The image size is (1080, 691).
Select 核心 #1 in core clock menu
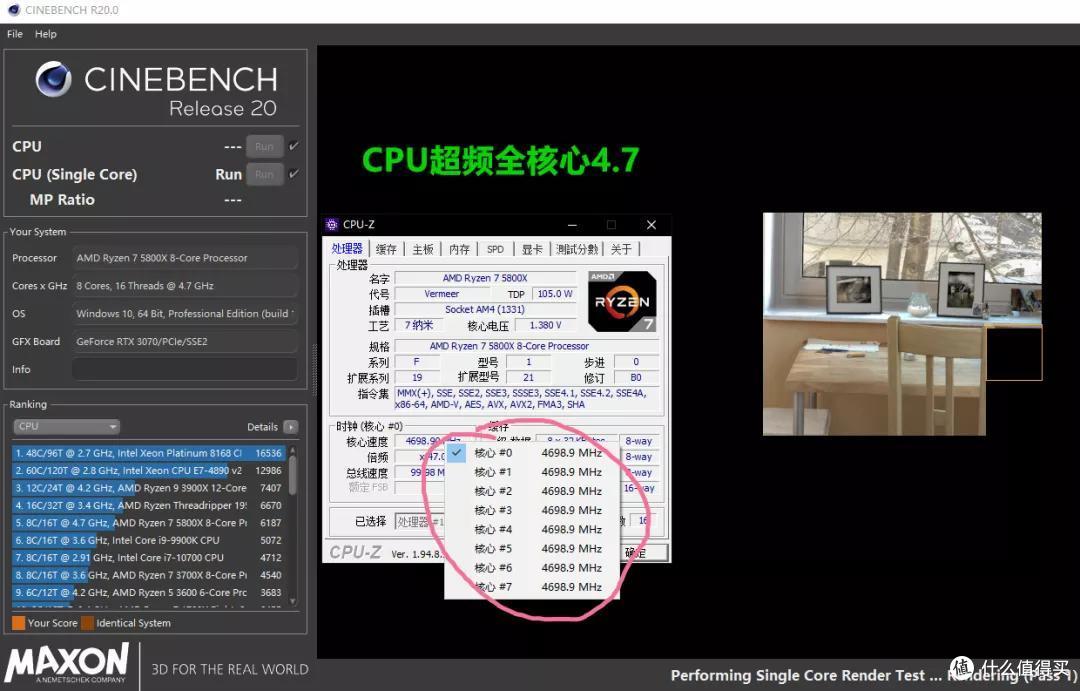[x=532, y=472]
